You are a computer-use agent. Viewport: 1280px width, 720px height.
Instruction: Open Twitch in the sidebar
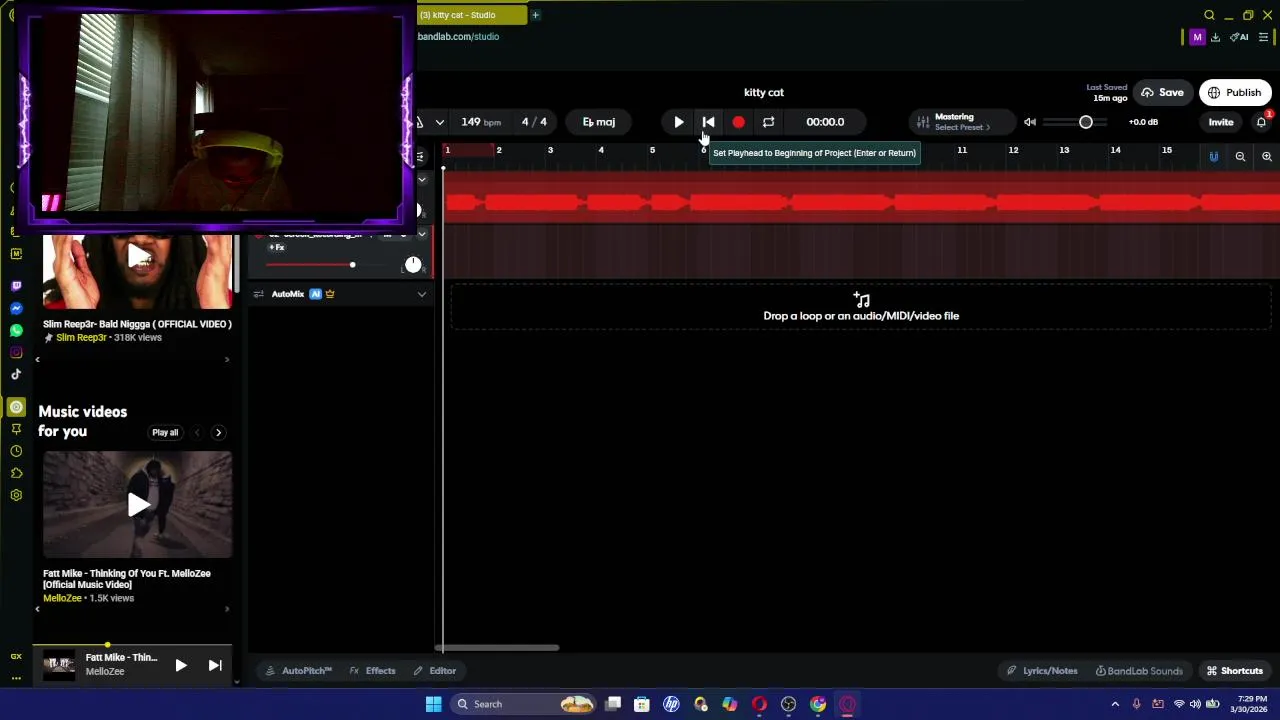coord(16,286)
